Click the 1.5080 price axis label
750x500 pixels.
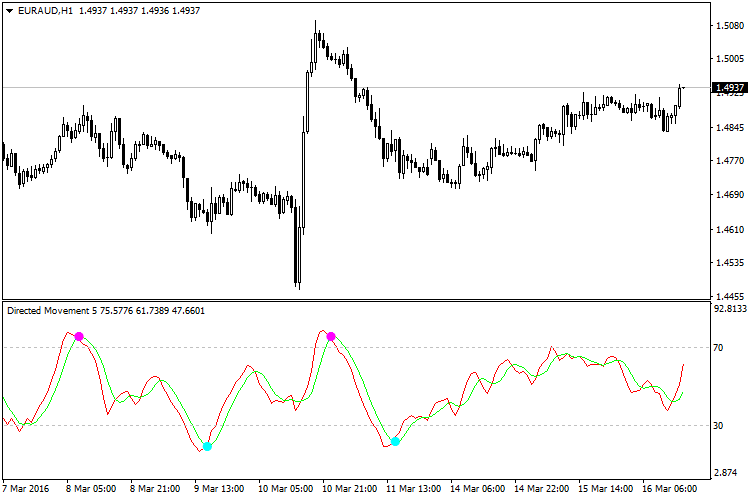[x=728, y=26]
